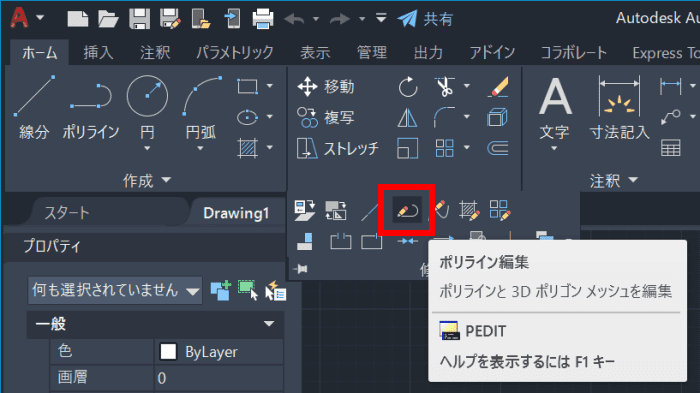
Task: Click the spline edit icon
Action: [440, 209]
